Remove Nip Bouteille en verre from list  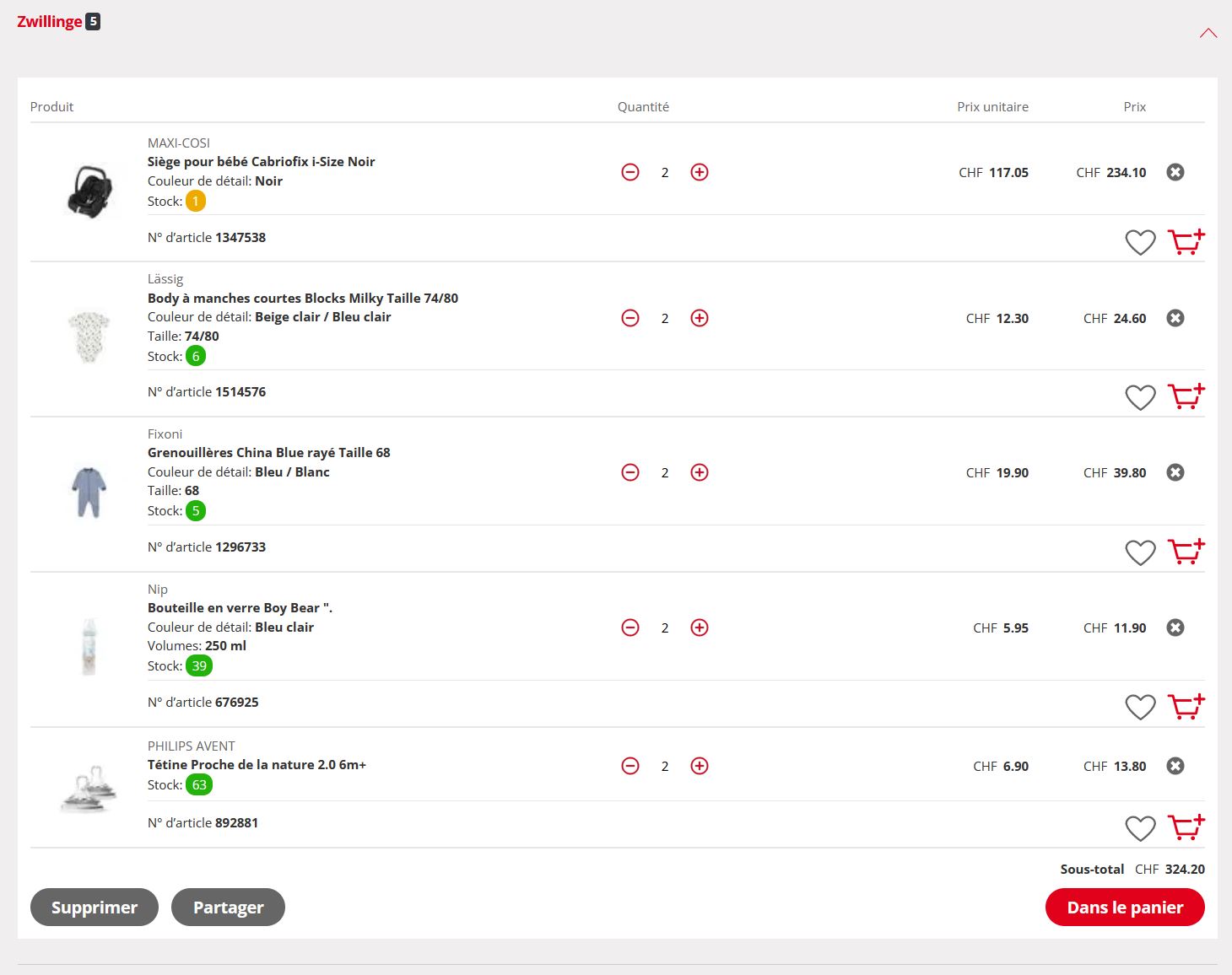tap(1175, 628)
